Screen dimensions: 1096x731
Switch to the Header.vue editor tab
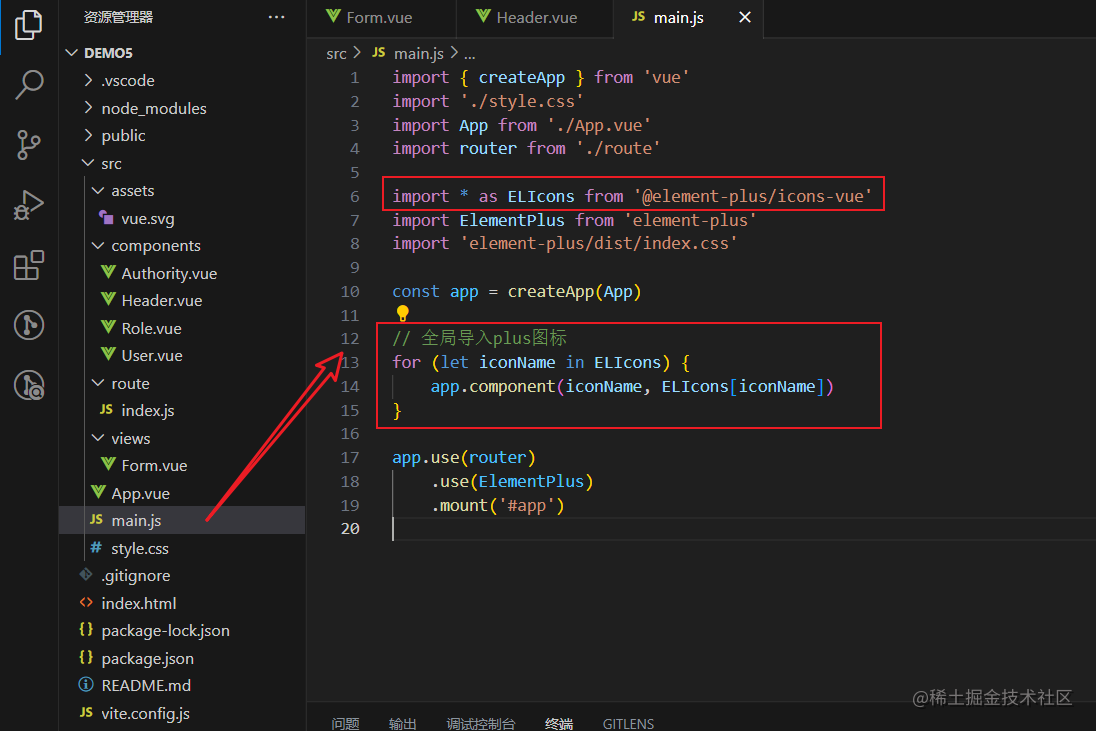[x=535, y=18]
